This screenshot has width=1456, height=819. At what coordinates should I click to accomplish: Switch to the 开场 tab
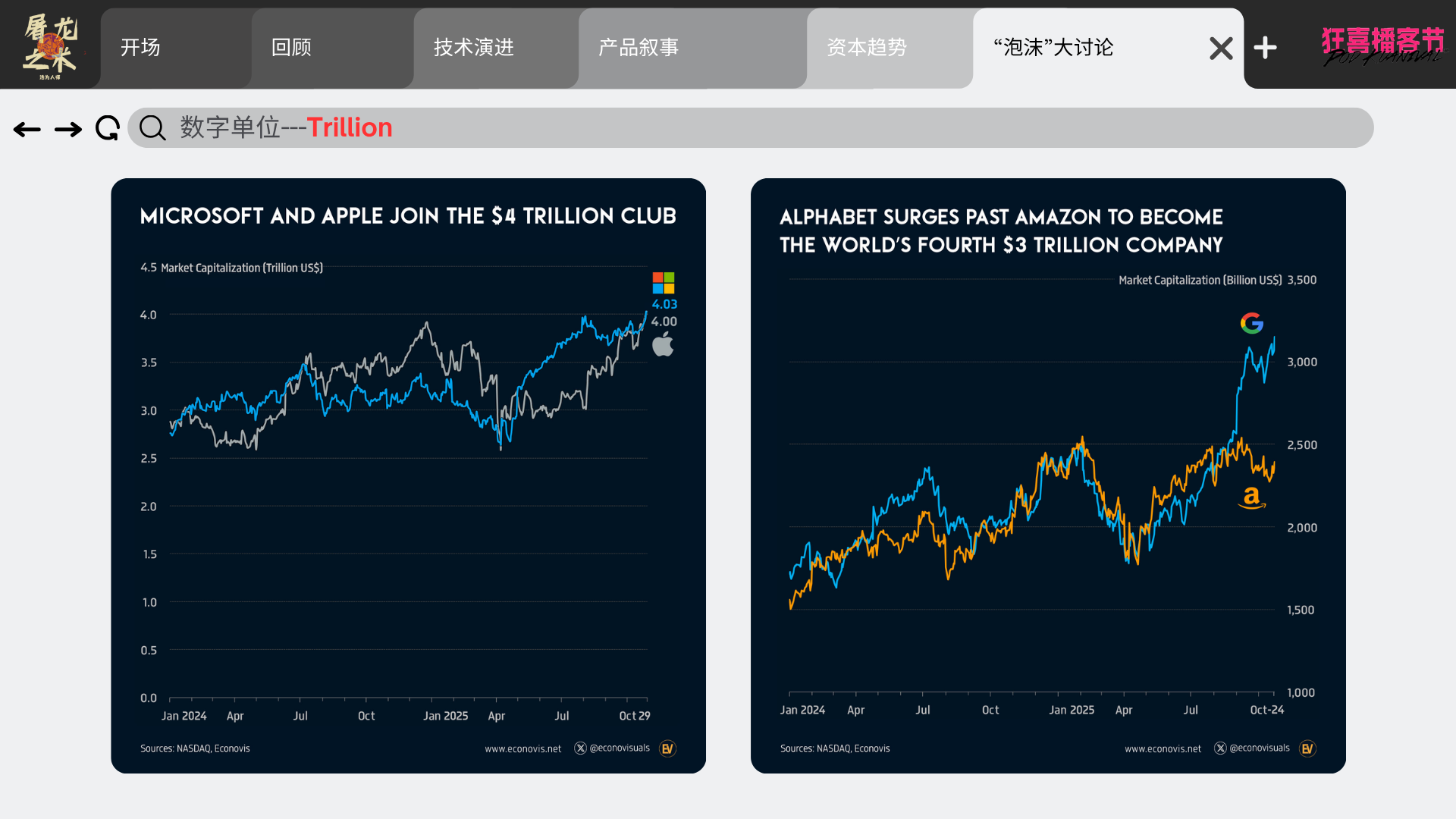(x=141, y=48)
